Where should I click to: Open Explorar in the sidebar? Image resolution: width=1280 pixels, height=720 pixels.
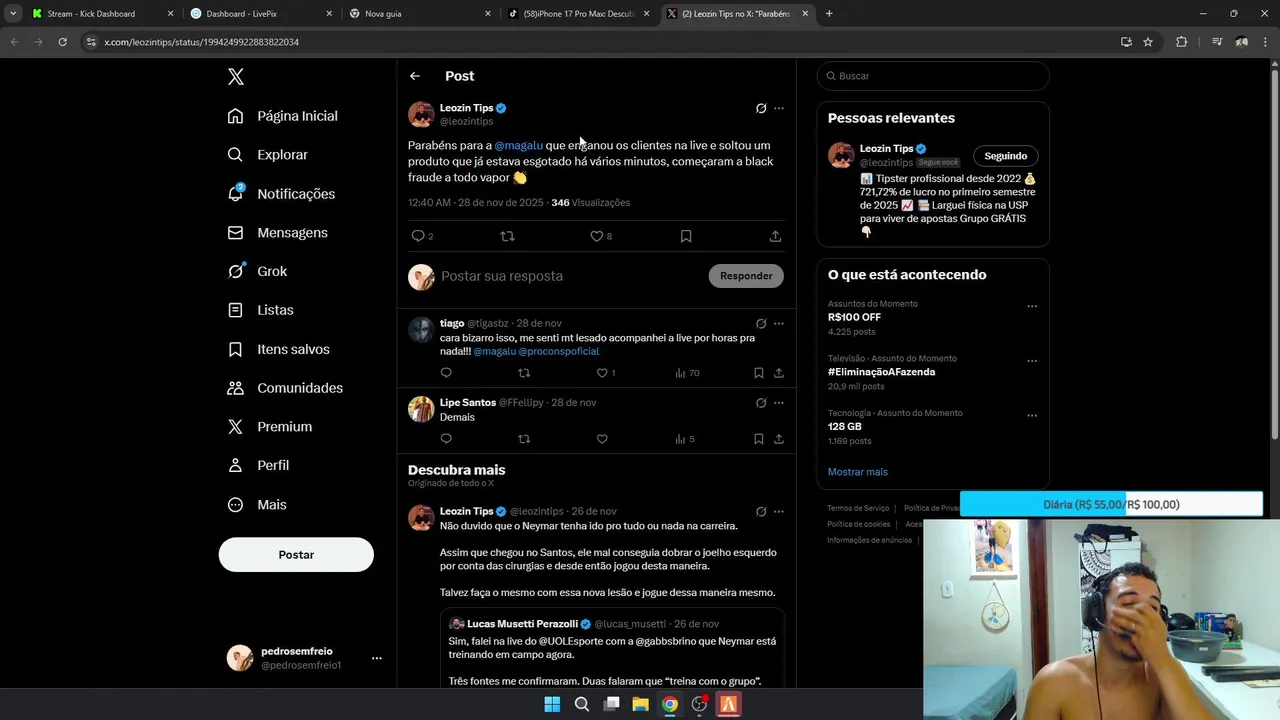267,155
